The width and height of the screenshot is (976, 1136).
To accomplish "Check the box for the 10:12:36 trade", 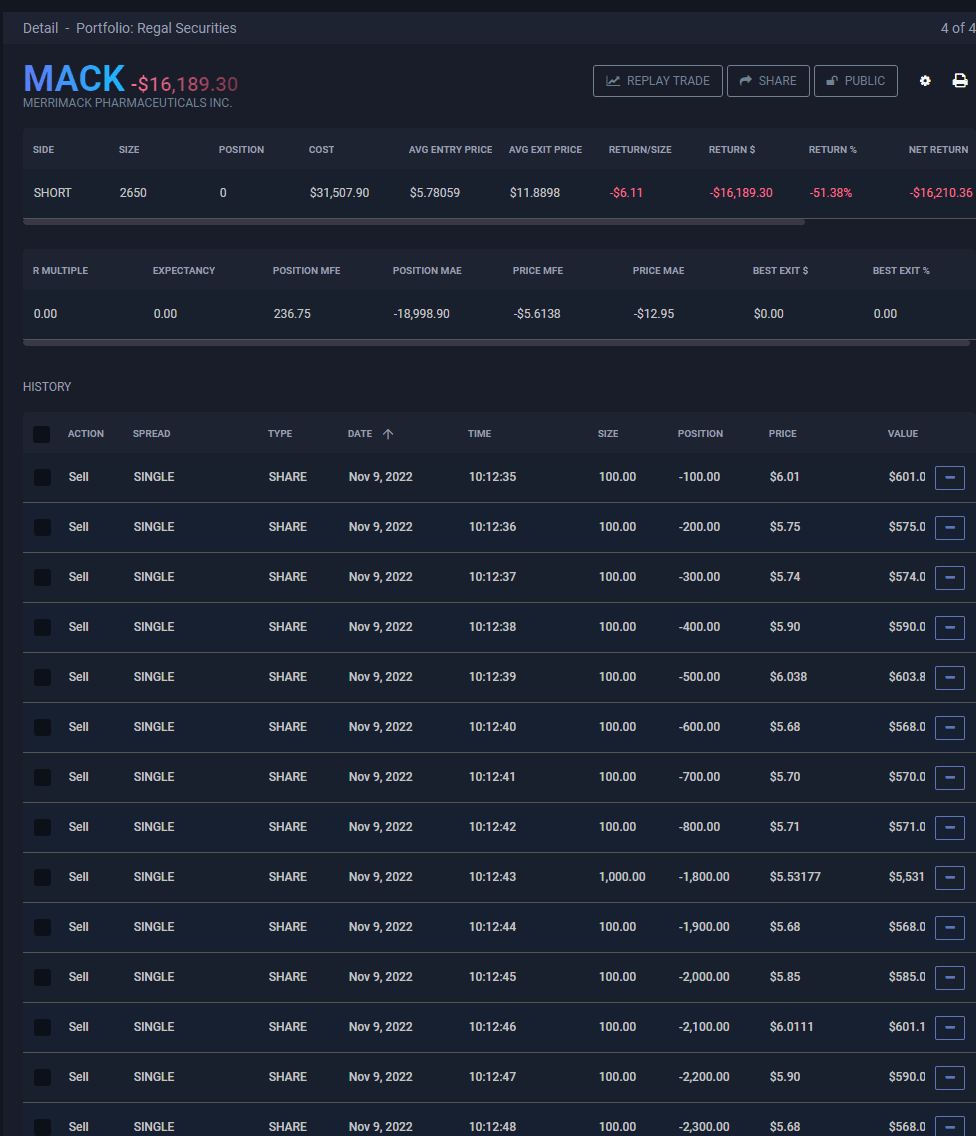I will (42, 527).
